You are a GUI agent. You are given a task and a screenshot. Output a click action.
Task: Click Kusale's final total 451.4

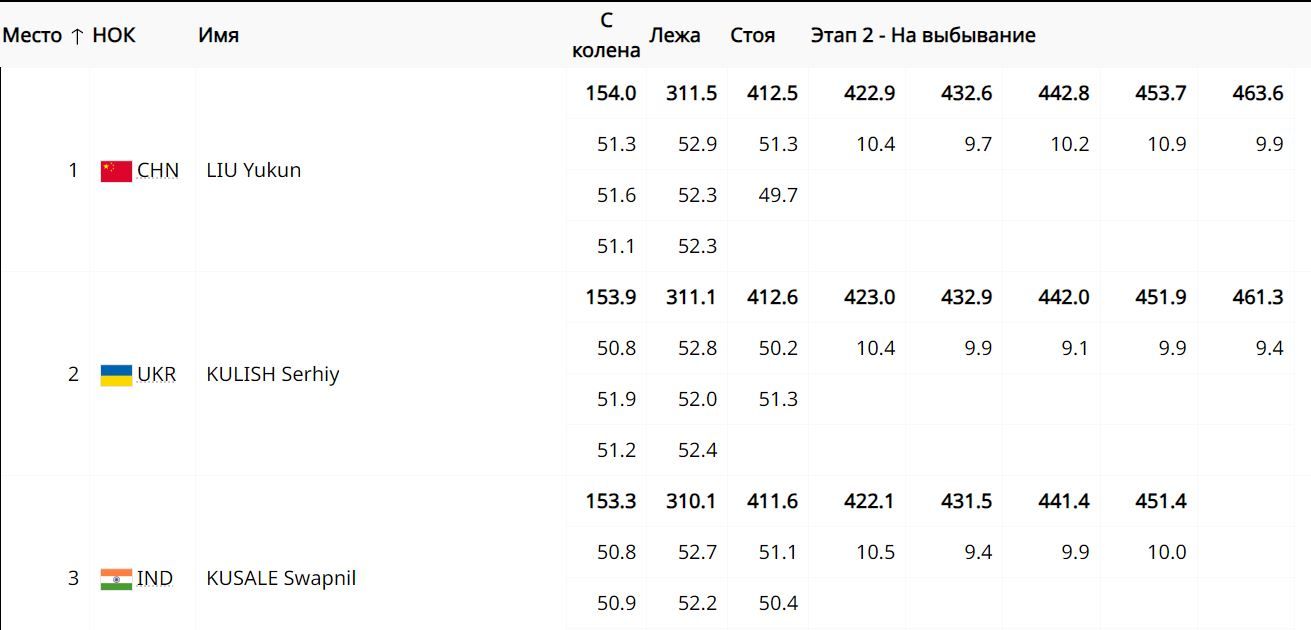pyautogui.click(x=1160, y=502)
